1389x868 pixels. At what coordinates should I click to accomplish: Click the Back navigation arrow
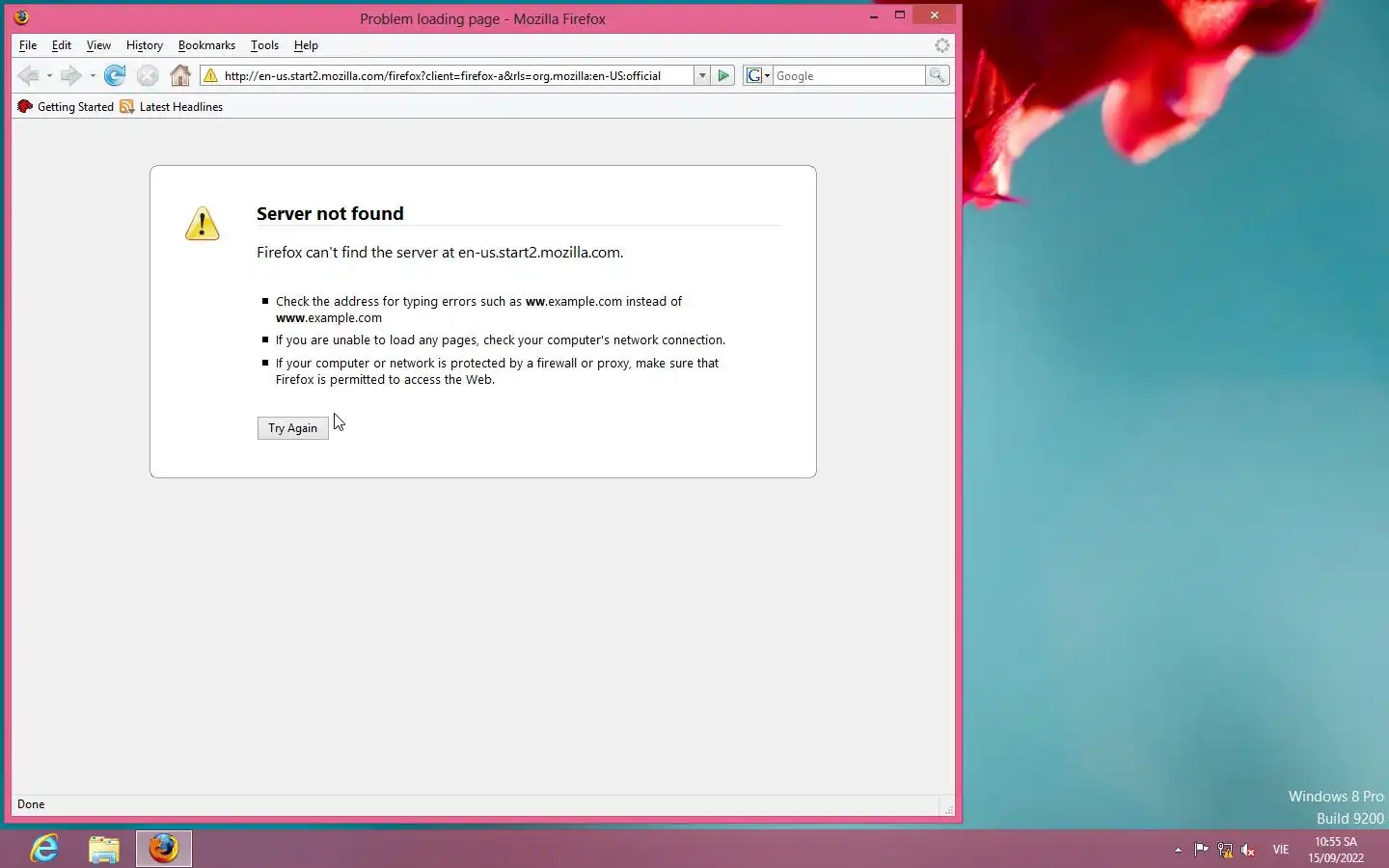click(x=28, y=75)
